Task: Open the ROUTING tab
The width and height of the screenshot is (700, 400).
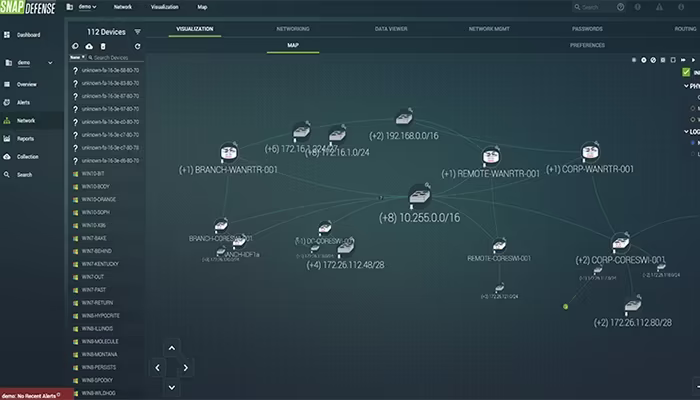Action: tap(685, 29)
